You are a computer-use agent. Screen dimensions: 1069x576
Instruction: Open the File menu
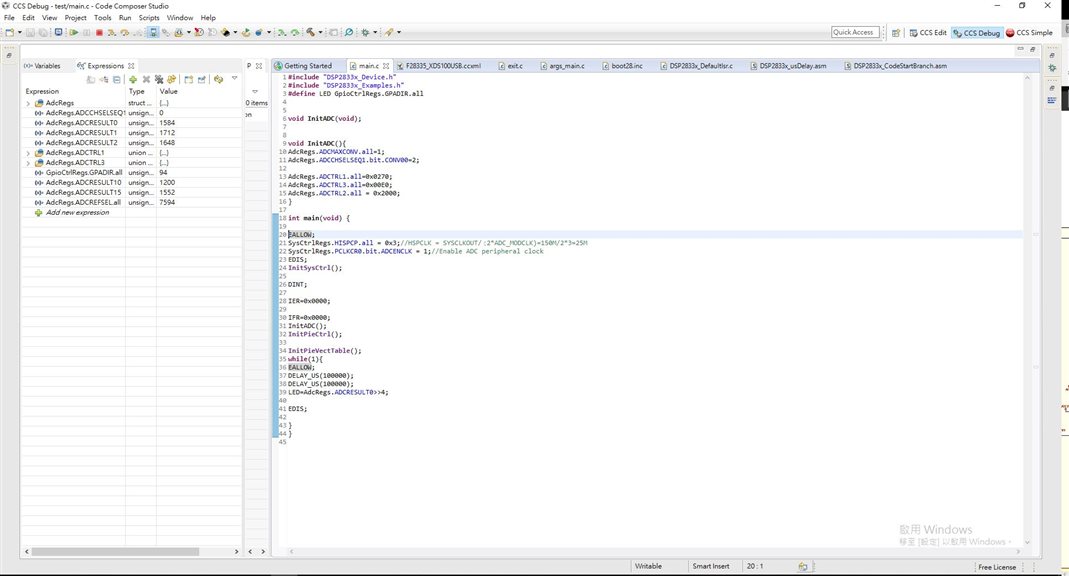9,18
